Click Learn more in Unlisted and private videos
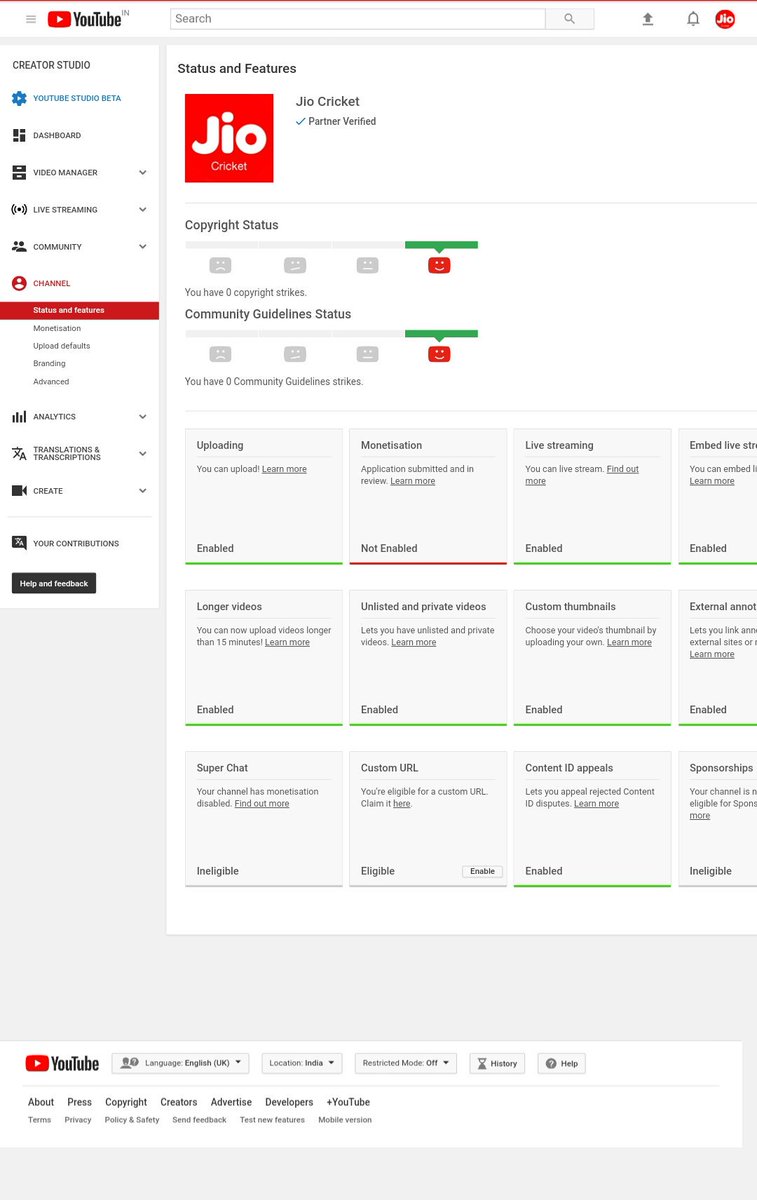Screen dimensions: 757x1200 (x=414, y=642)
